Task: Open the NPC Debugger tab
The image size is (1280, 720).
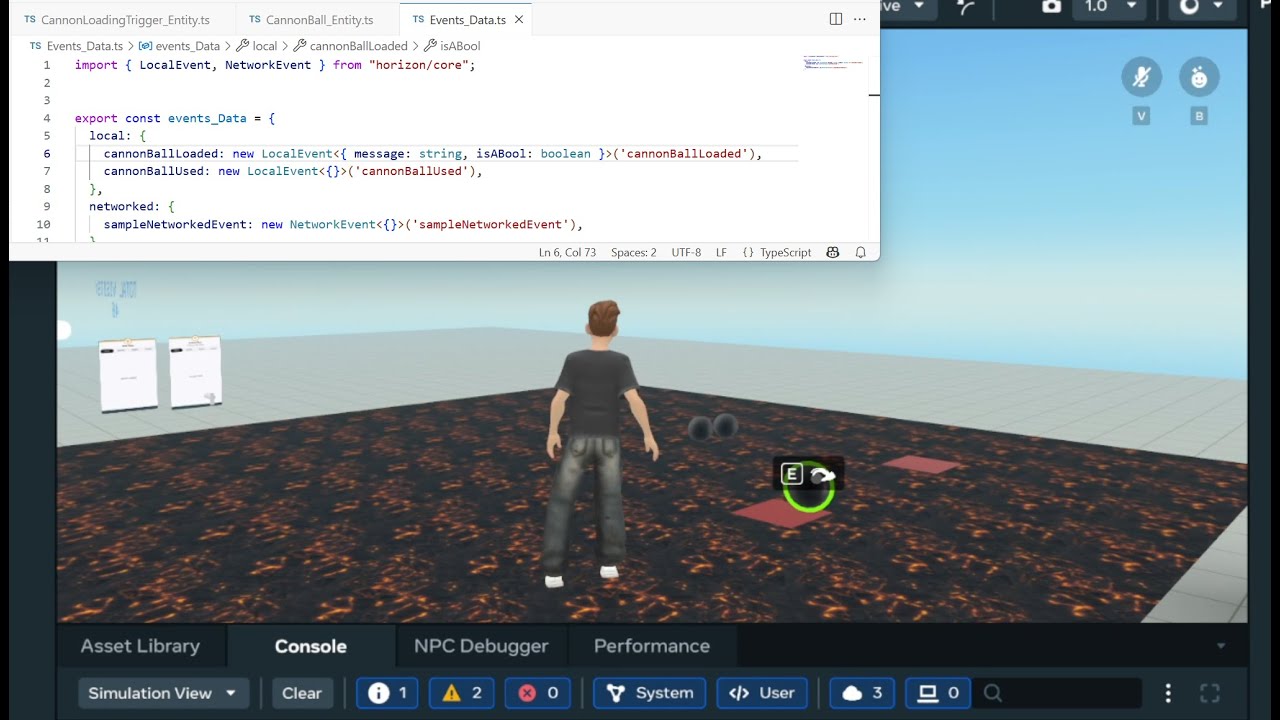Action: (481, 646)
